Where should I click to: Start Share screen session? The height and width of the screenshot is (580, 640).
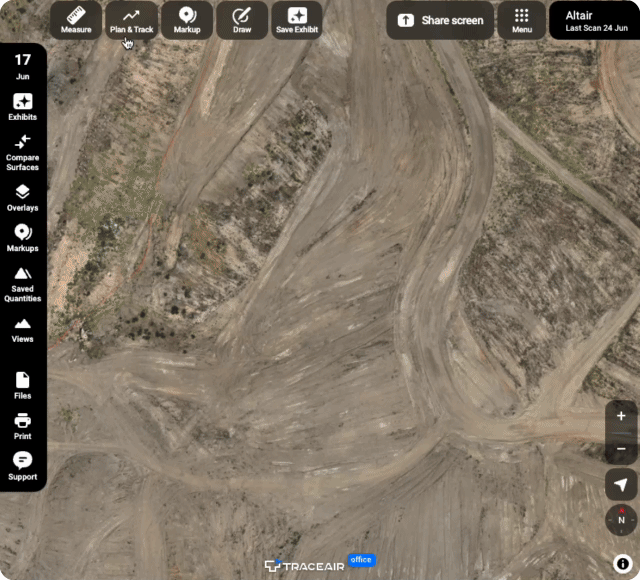pos(440,20)
